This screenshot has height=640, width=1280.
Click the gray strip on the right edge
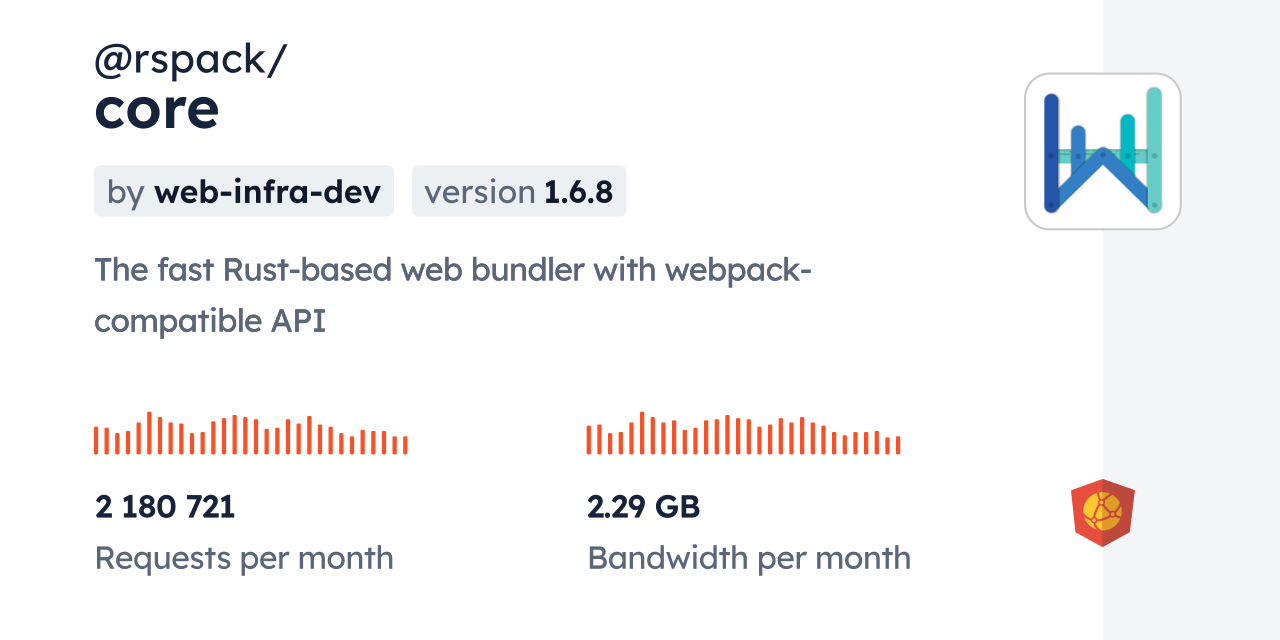pyautogui.click(x=1191, y=320)
